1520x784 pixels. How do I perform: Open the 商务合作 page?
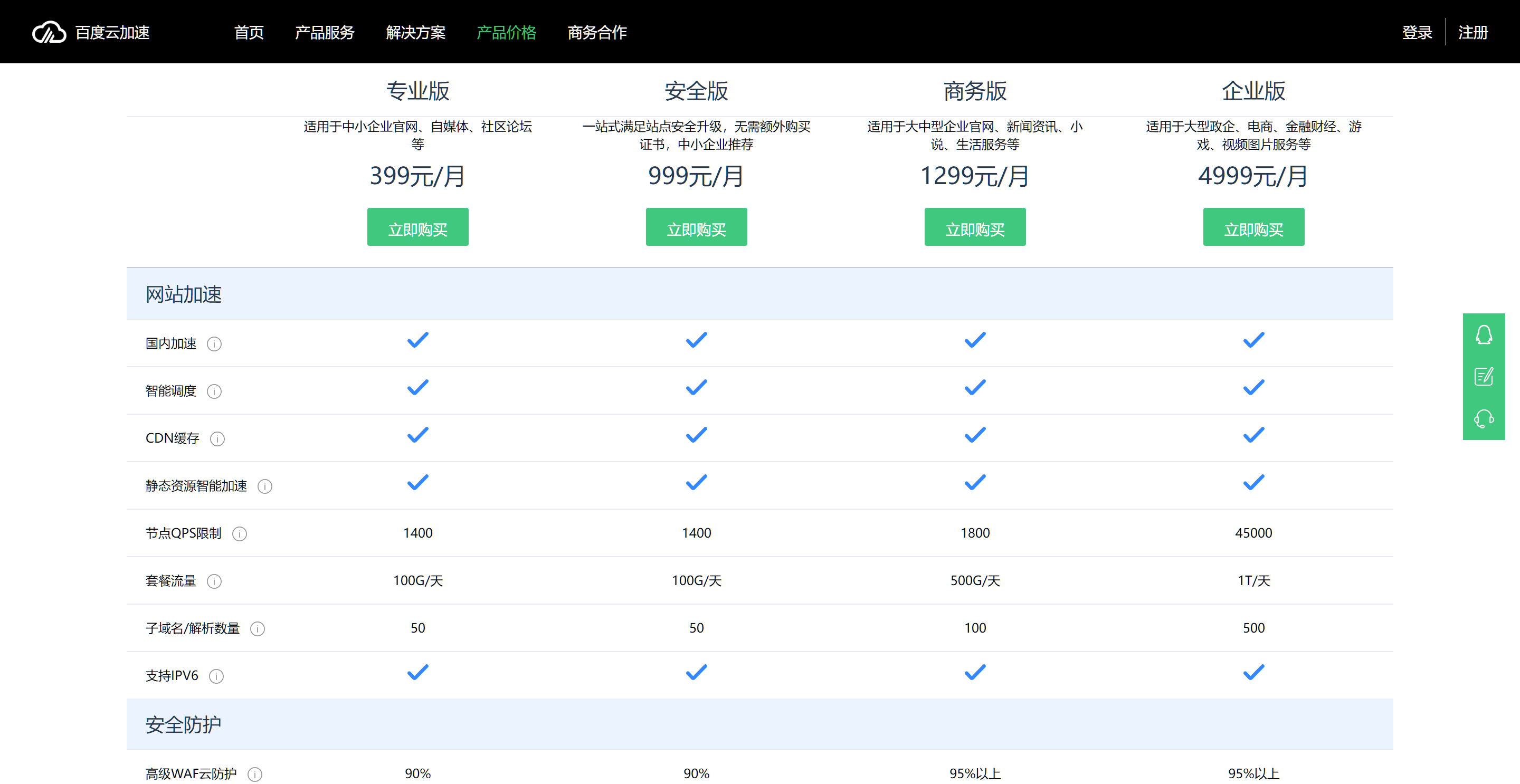pyautogui.click(x=597, y=32)
